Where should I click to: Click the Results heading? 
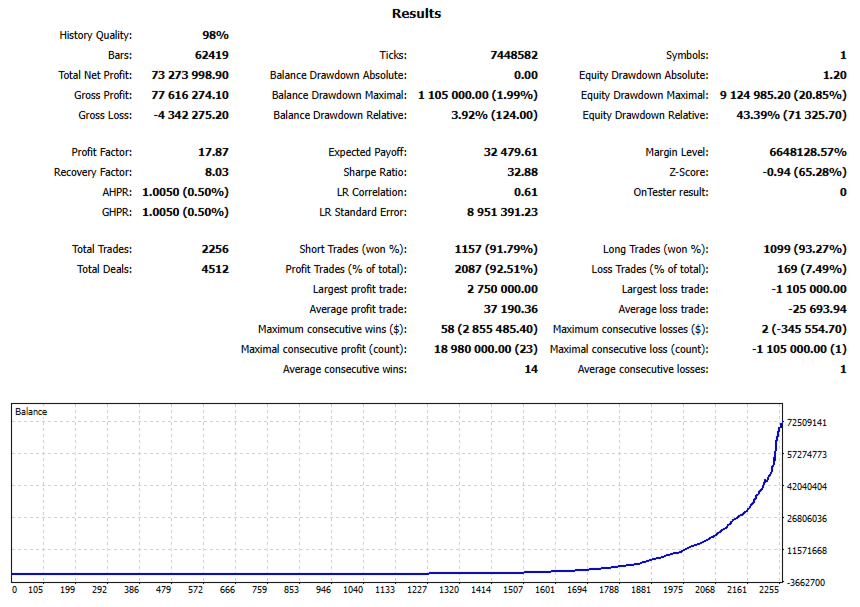tap(416, 14)
